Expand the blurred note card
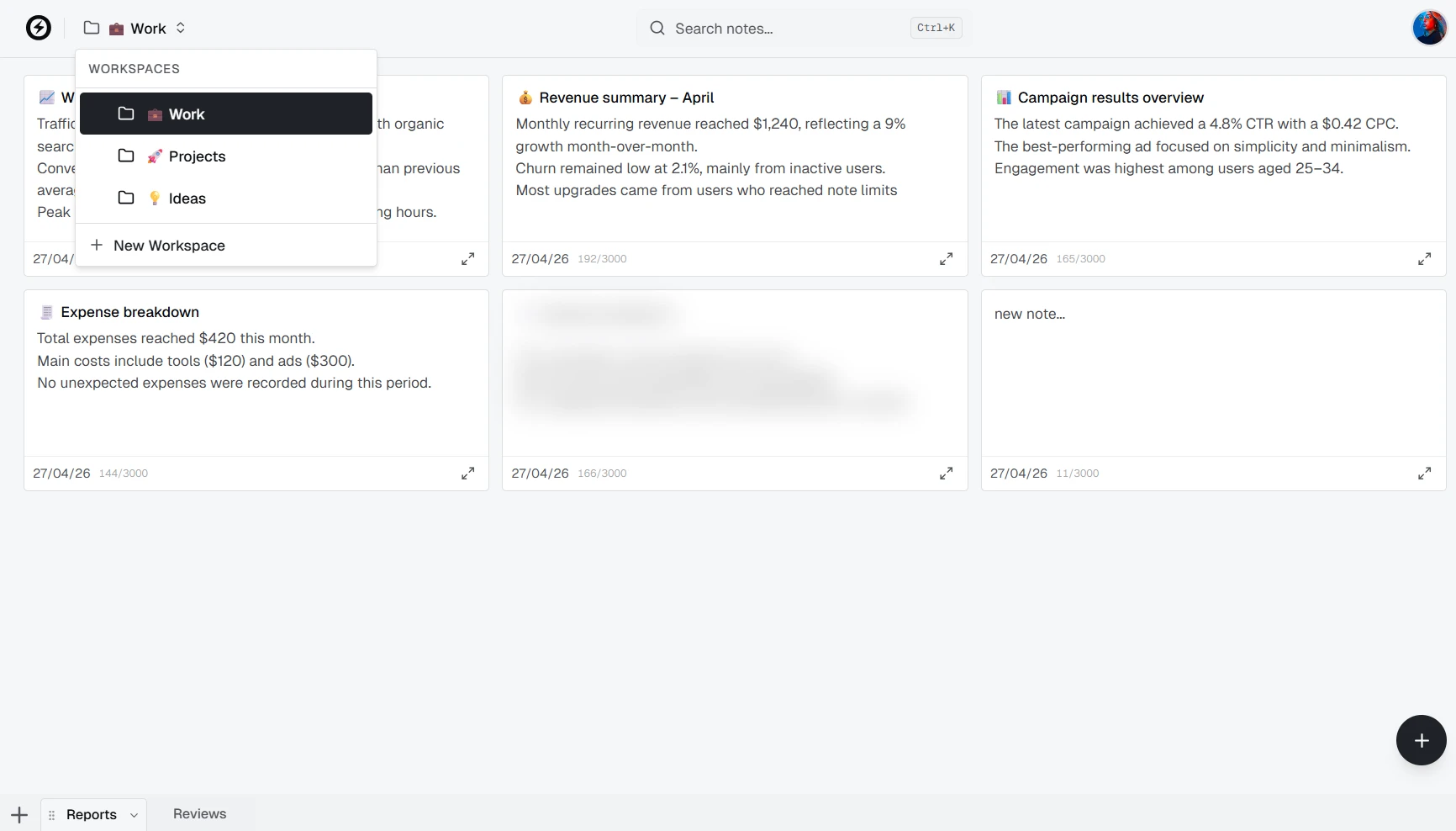The height and width of the screenshot is (831, 1456). point(946,474)
